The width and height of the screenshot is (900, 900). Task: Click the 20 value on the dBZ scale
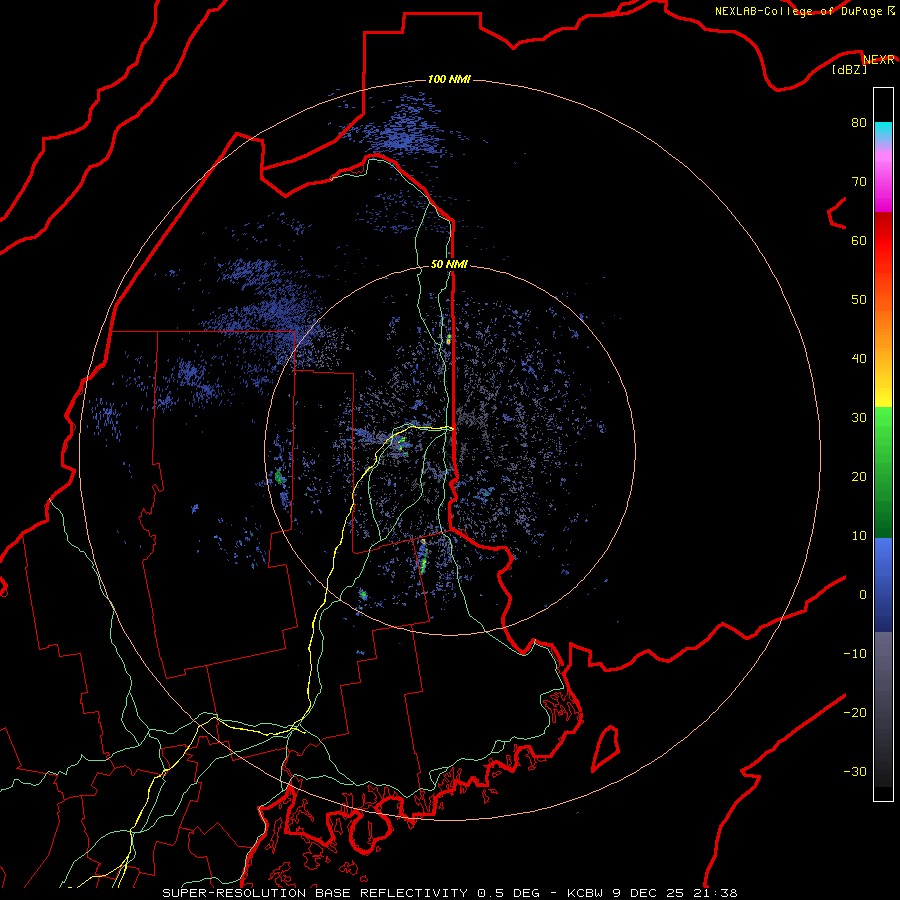(859, 476)
